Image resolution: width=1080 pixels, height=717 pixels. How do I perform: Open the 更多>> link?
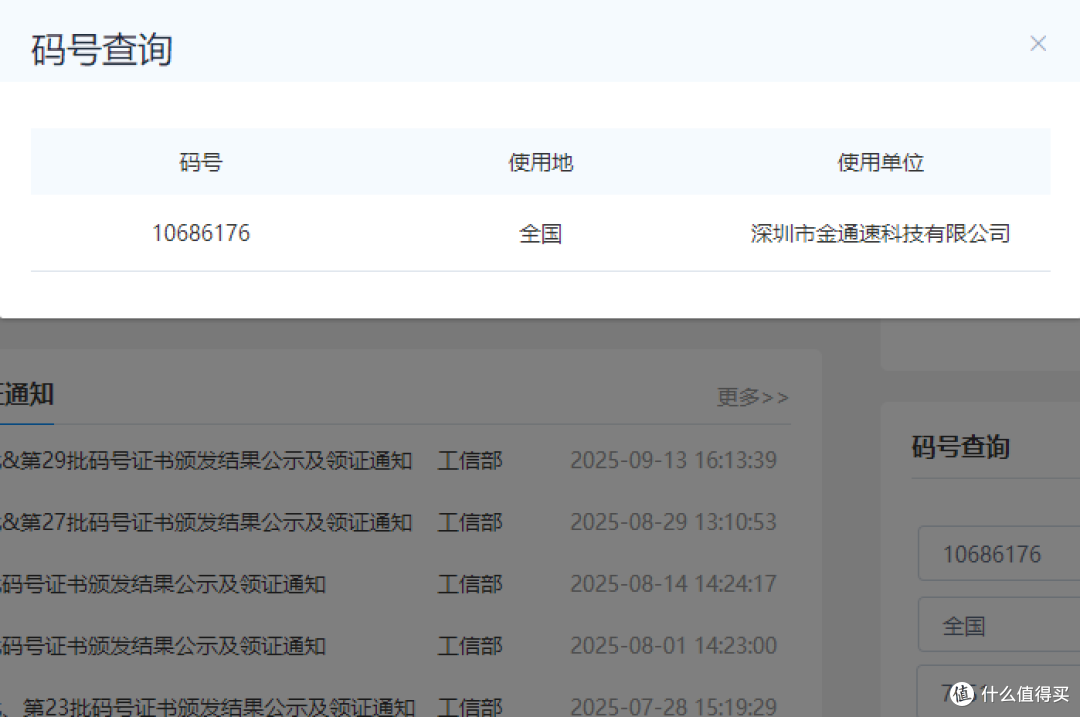click(752, 397)
